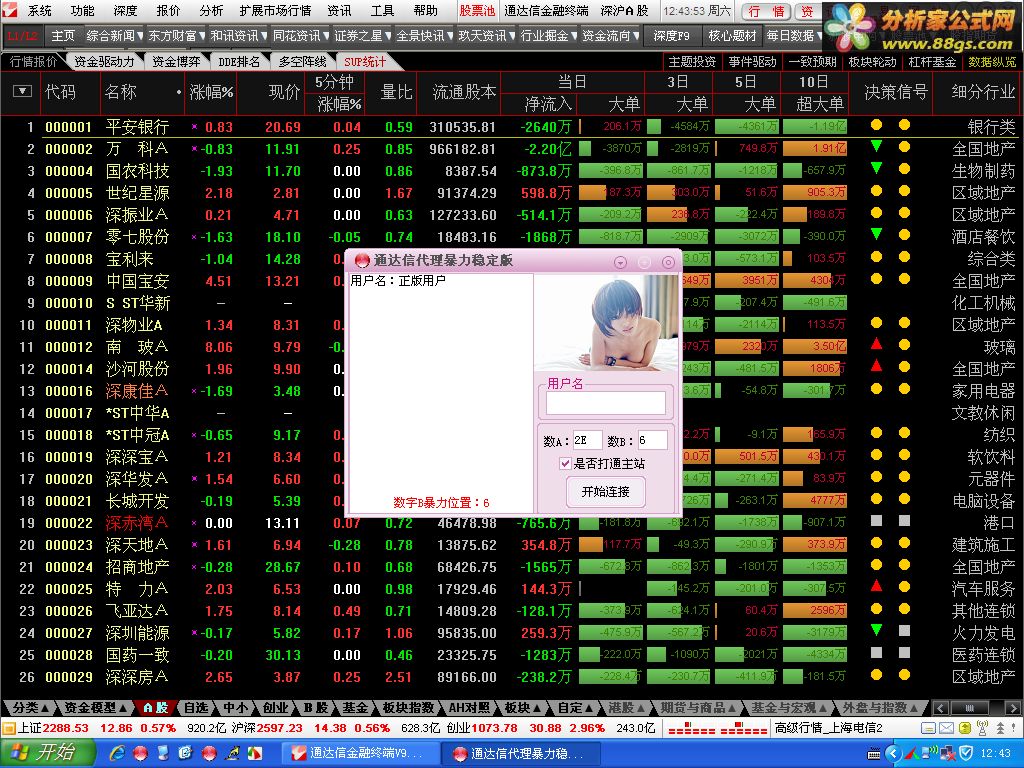1024x768 pixels.
Task: Click the 用户名 input field in the dialog
Action: coord(605,402)
